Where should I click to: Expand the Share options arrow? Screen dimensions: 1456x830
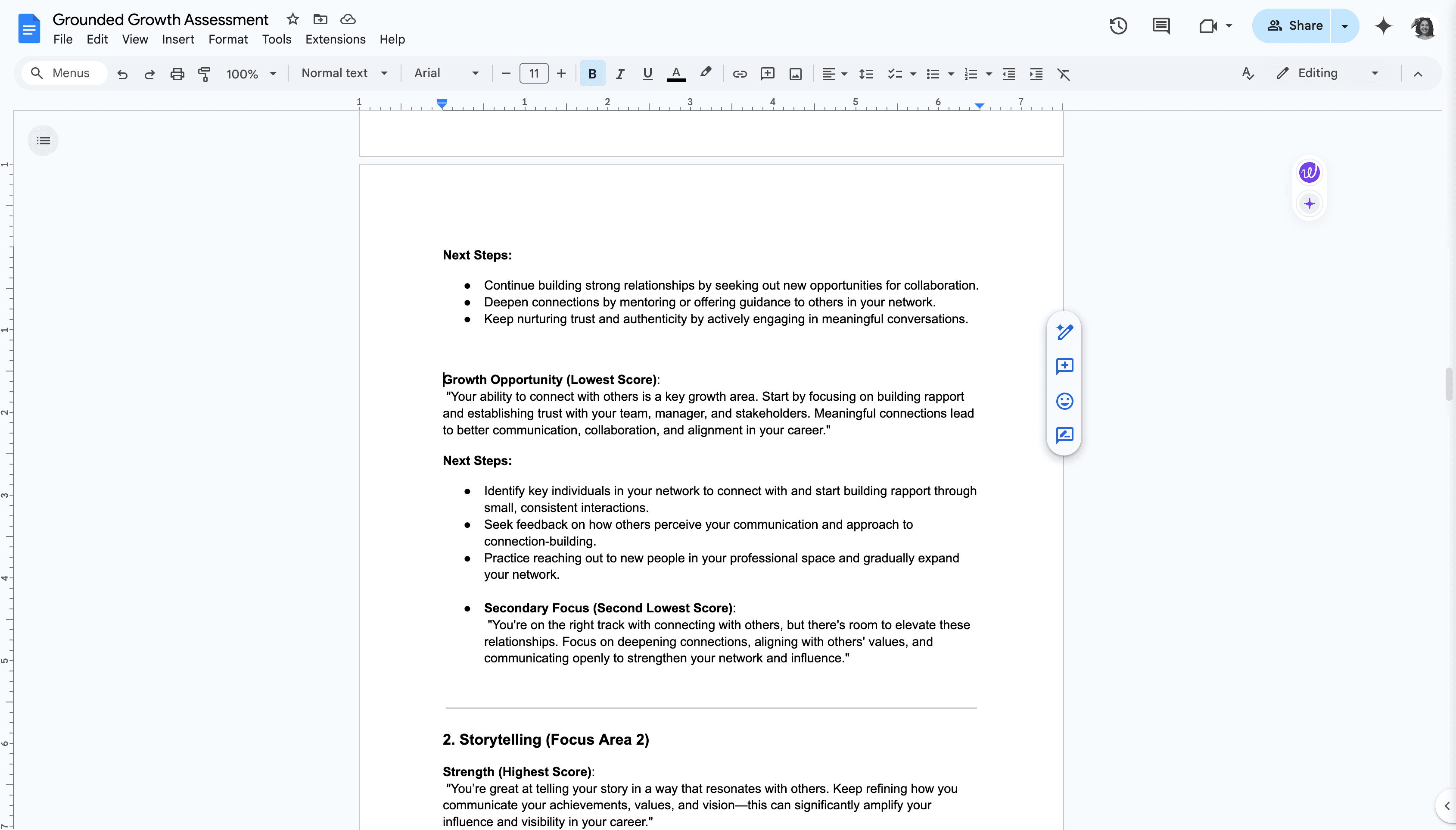1344,26
